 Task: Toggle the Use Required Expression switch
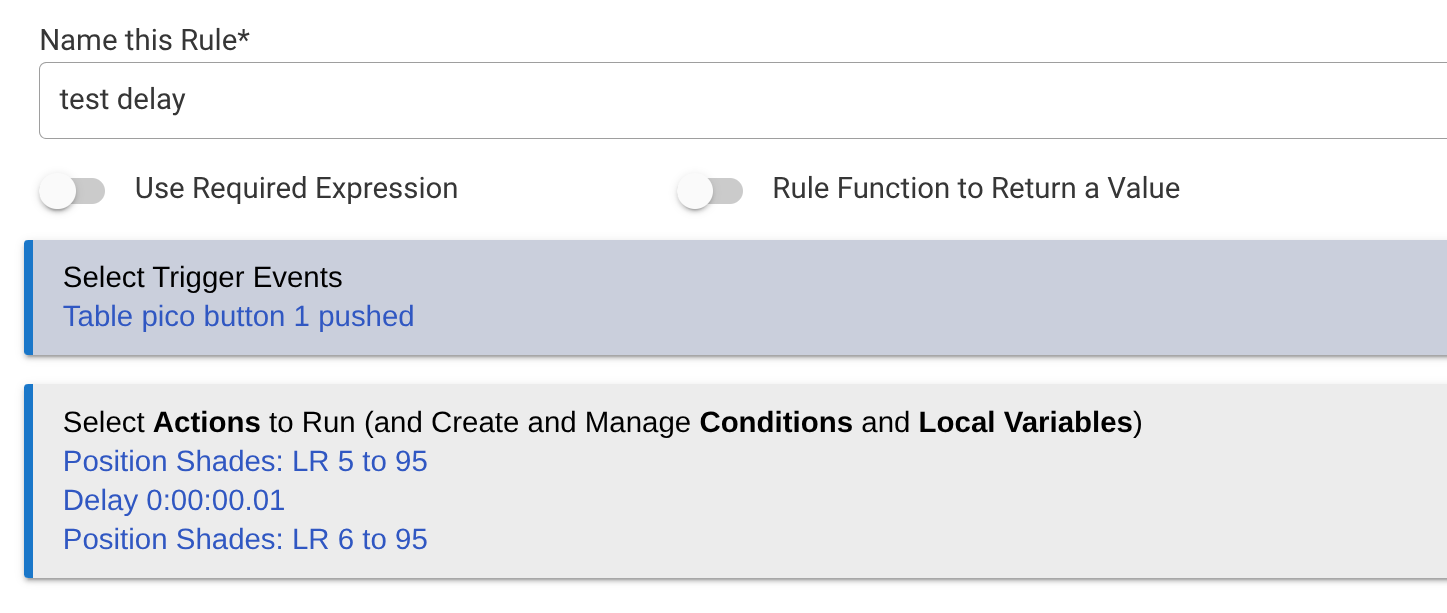click(72, 190)
